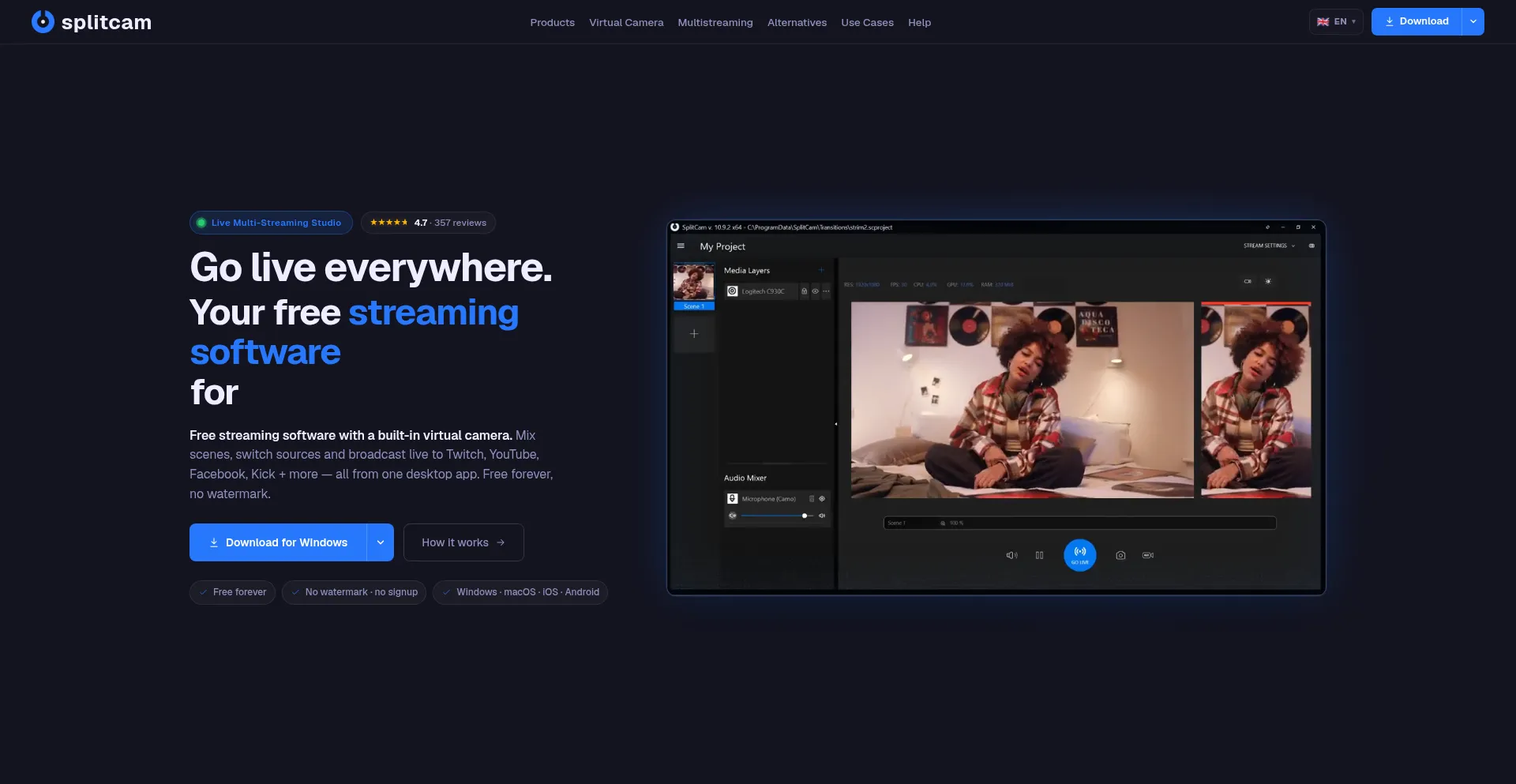Viewport: 1516px width, 784px height.
Task: Toggle mute on the microphone mixer
Action: (x=733, y=516)
